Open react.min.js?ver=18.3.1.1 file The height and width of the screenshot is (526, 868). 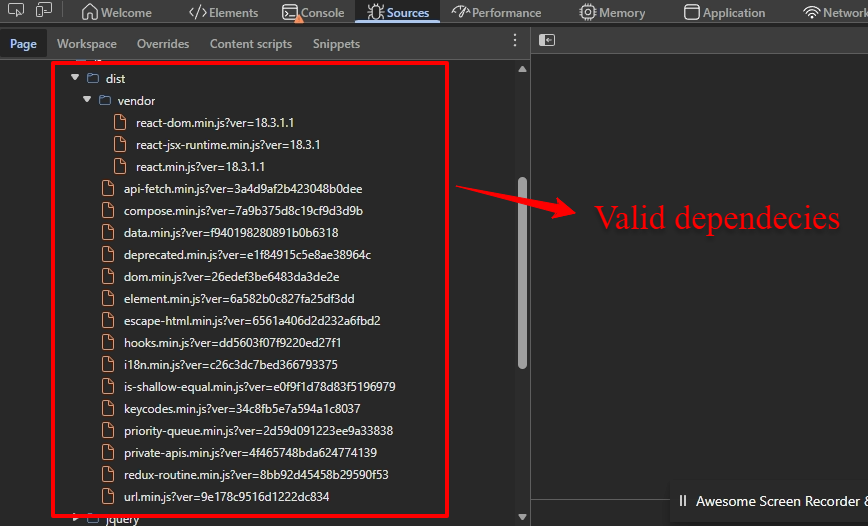tap(200, 167)
